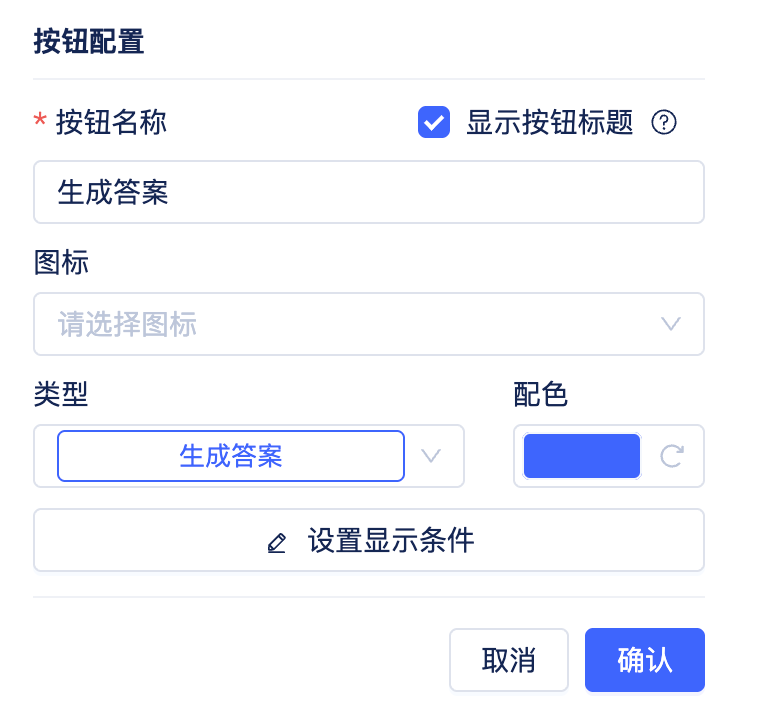Click the 类型 field label
The height and width of the screenshot is (712, 762).
coord(61,395)
